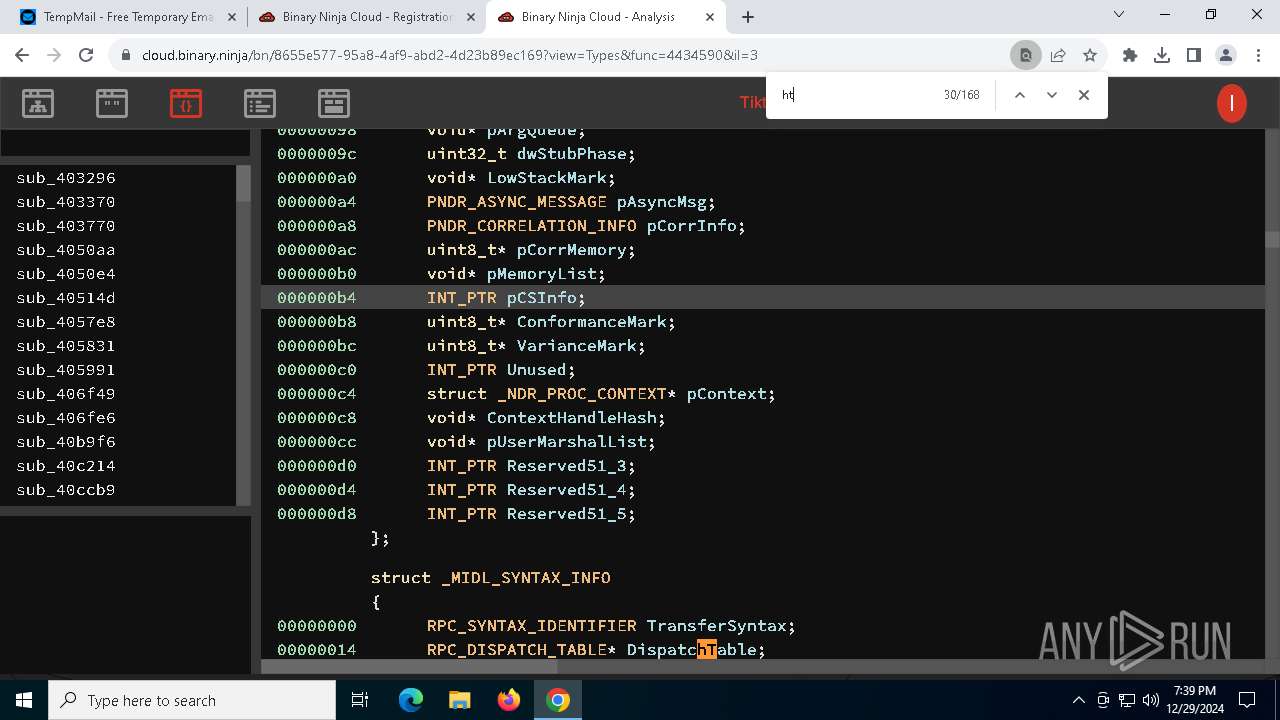Screen dimensions: 1280x720
Task: Select function sub_4050e4
Action: pos(66,274)
